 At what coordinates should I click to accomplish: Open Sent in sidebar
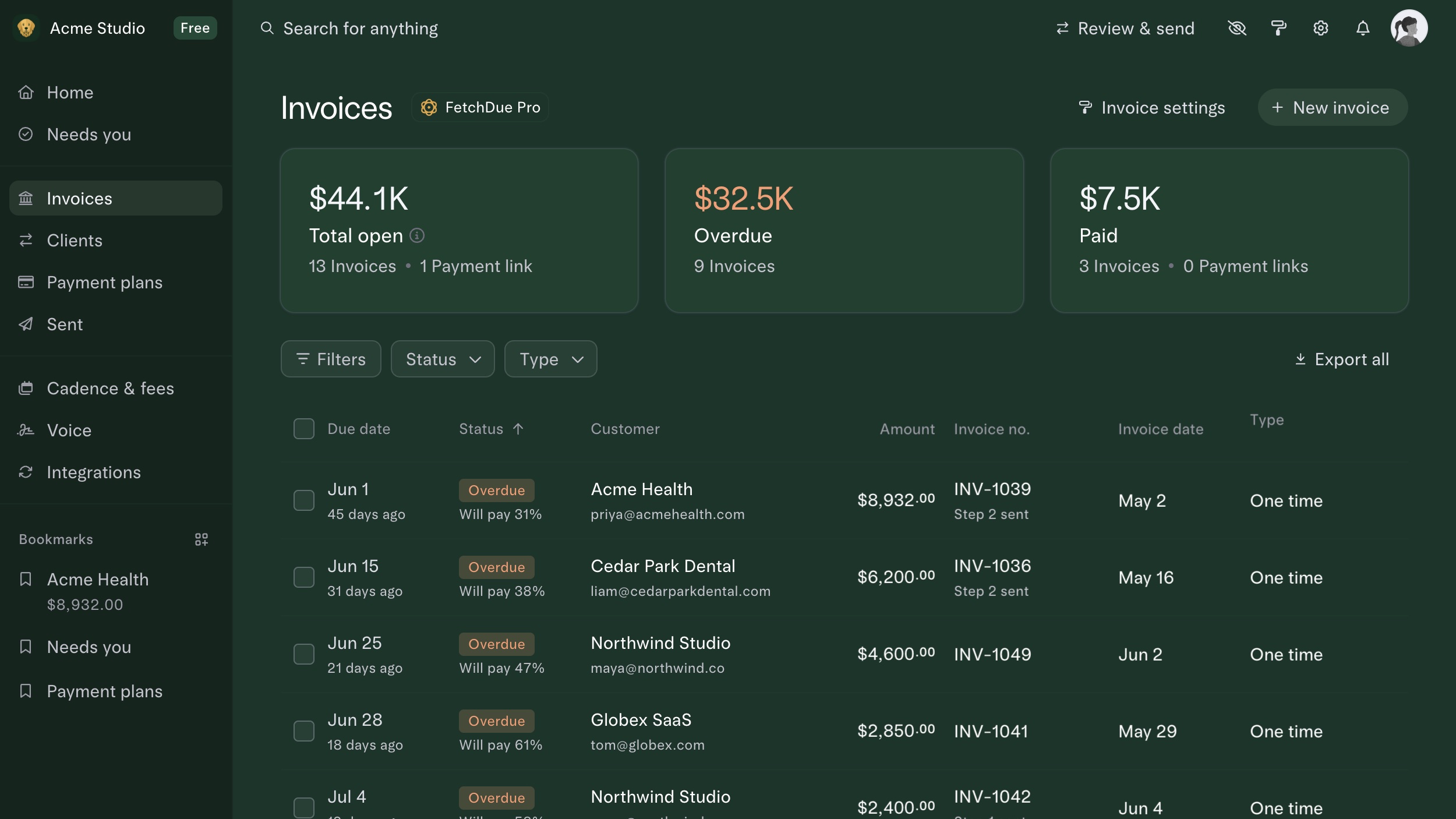[115, 324]
